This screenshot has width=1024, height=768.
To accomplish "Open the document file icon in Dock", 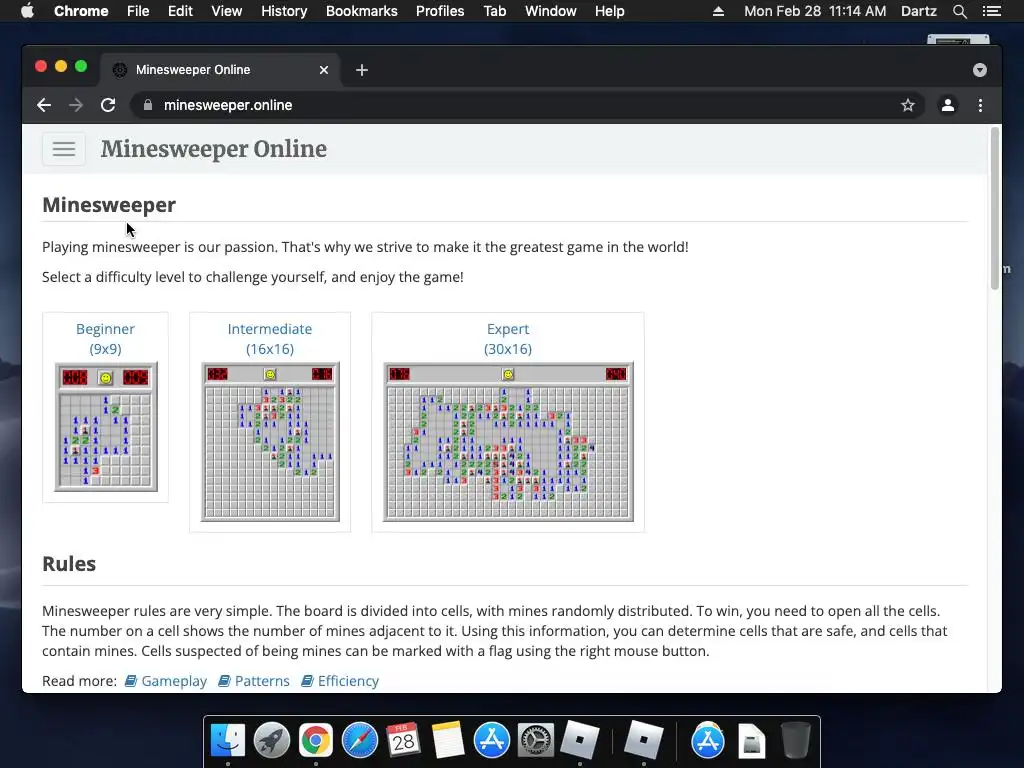I will tap(752, 741).
